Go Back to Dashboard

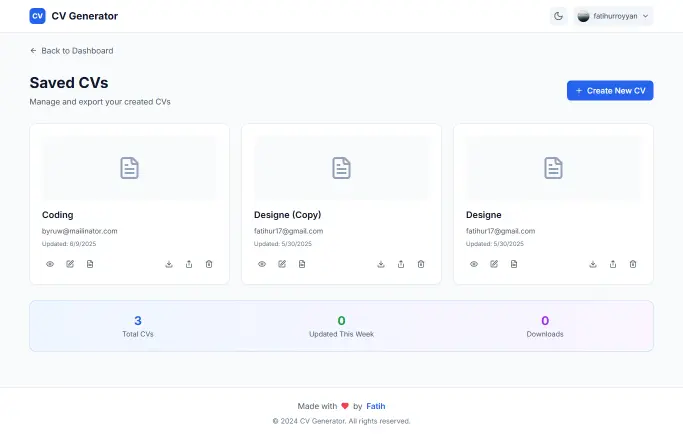point(71,50)
